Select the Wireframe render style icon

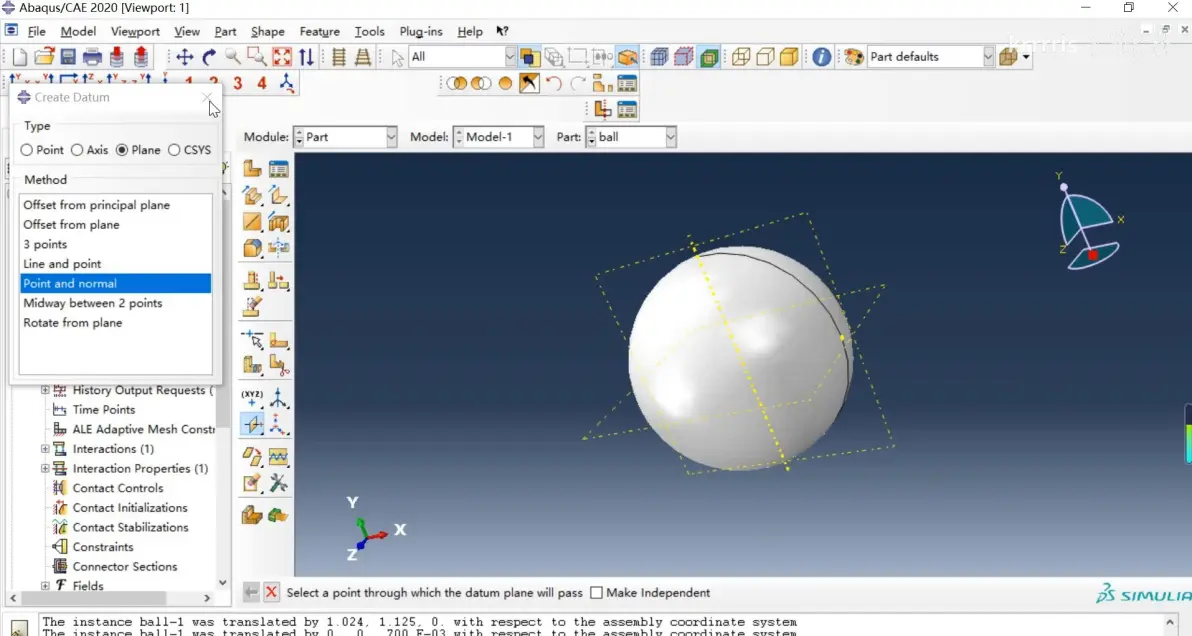tap(740, 57)
